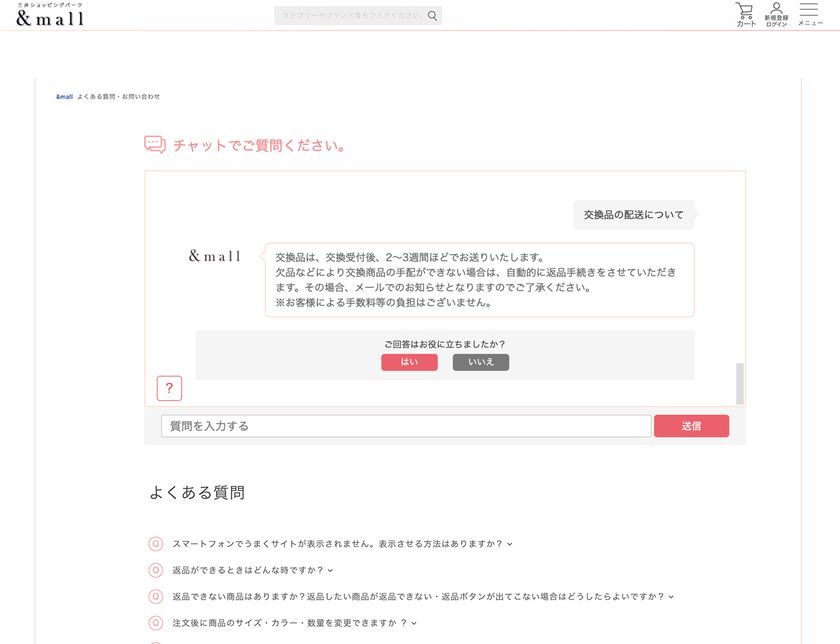Expand the smartphone site display question
The height and width of the screenshot is (644, 840).
[342, 544]
